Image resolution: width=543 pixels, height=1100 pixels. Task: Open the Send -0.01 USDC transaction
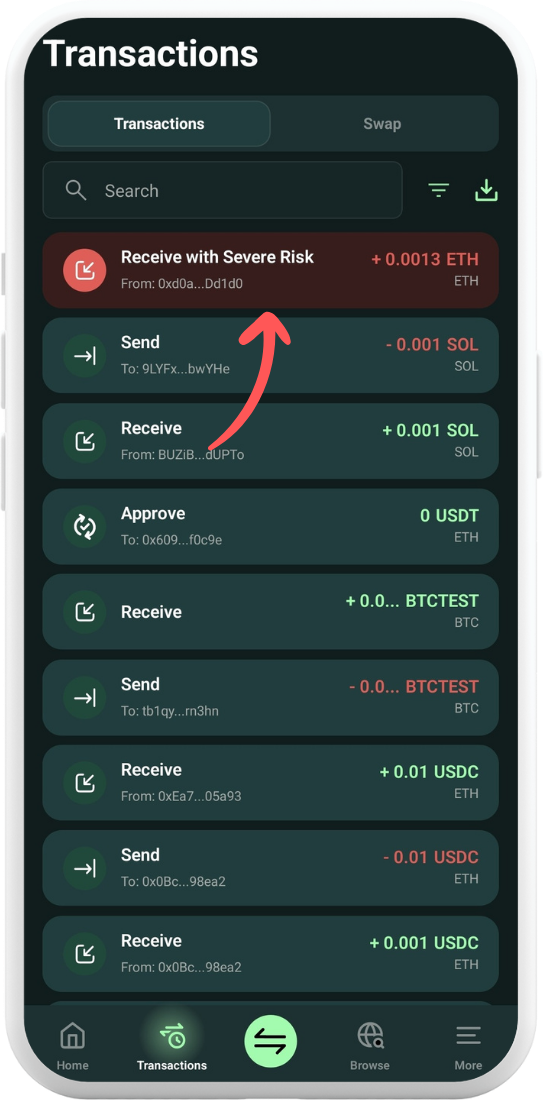click(271, 868)
